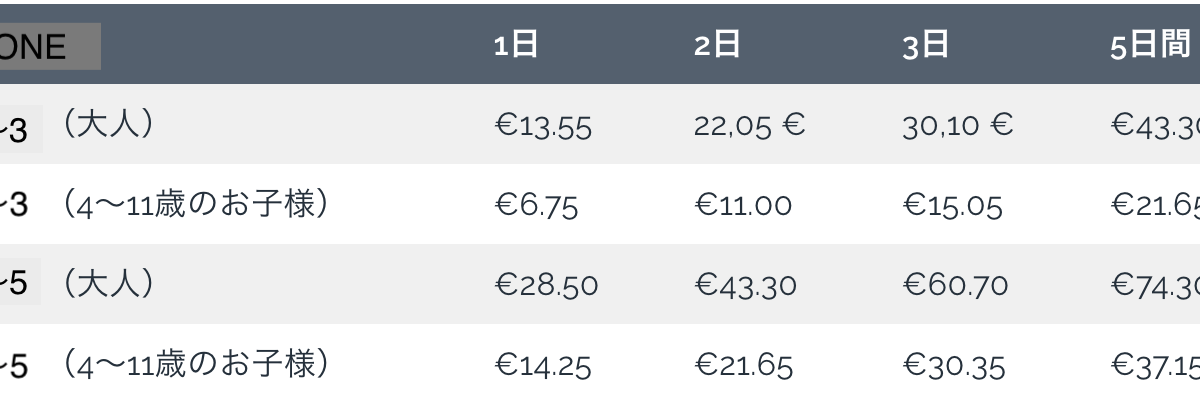Select the €11.00 child two-day price
Screen dimensions: 1200x415
(x=743, y=206)
